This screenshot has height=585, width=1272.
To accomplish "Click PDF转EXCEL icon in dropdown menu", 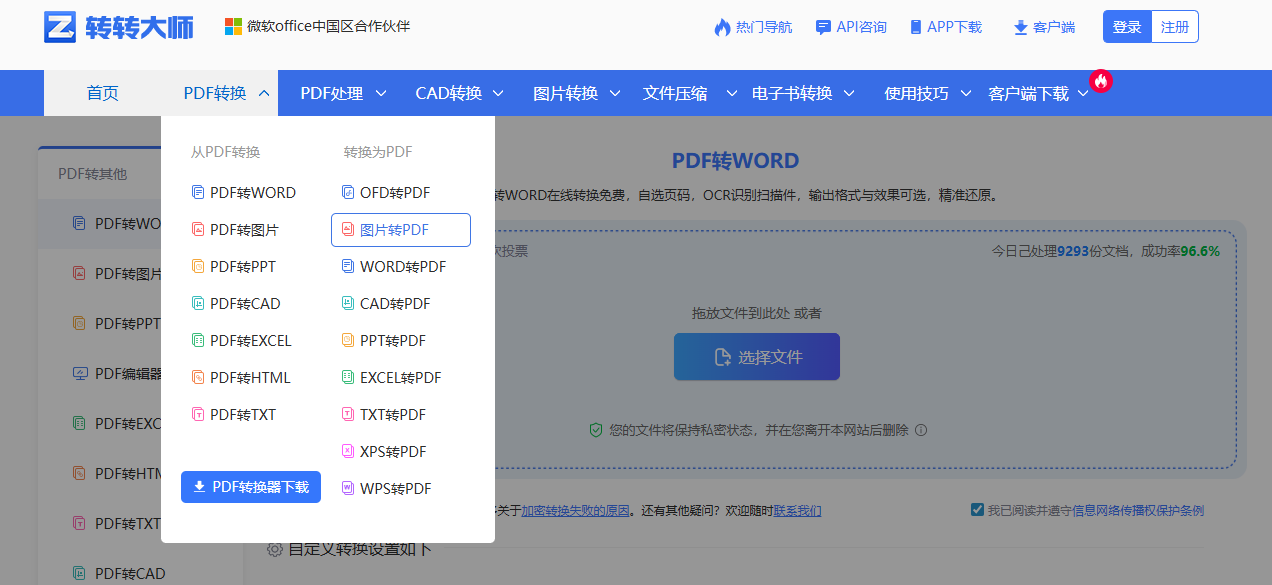I will click(x=198, y=341).
